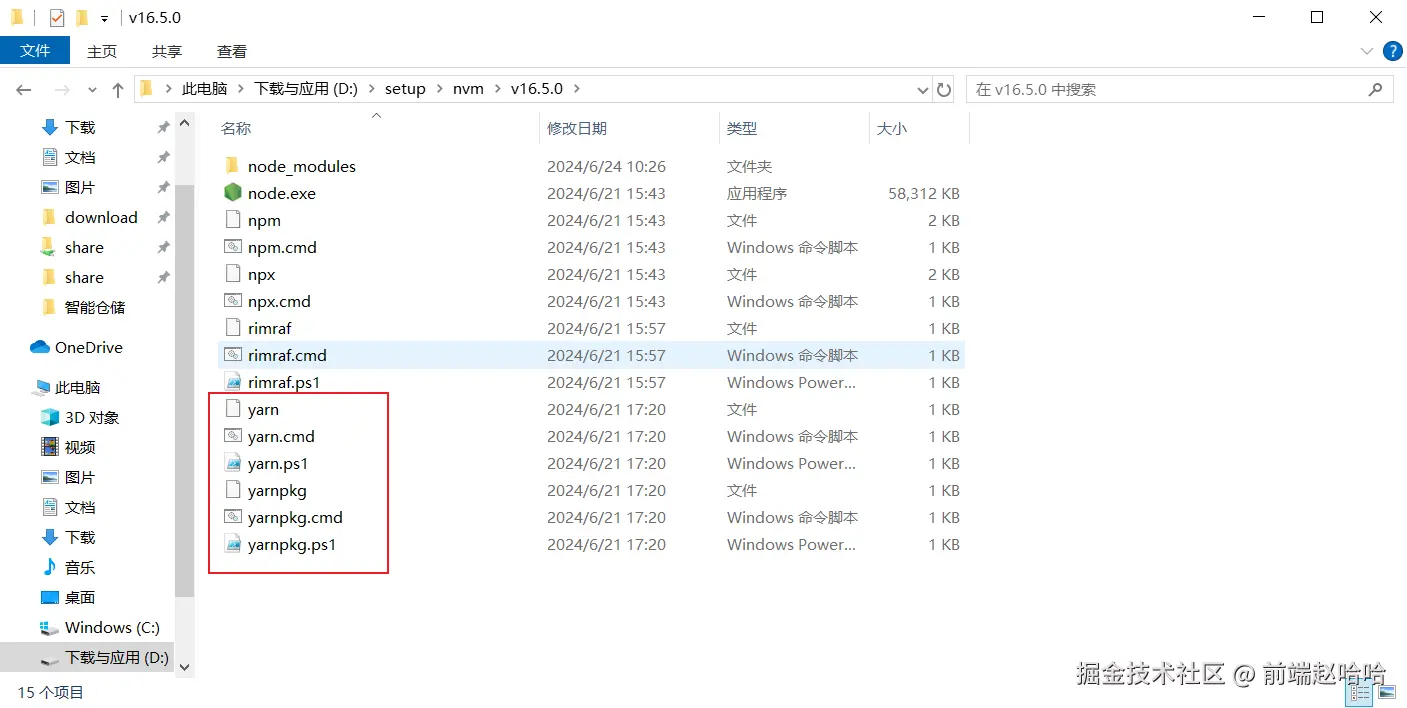
Task: Click the 名称 column header to sort
Action: click(234, 128)
